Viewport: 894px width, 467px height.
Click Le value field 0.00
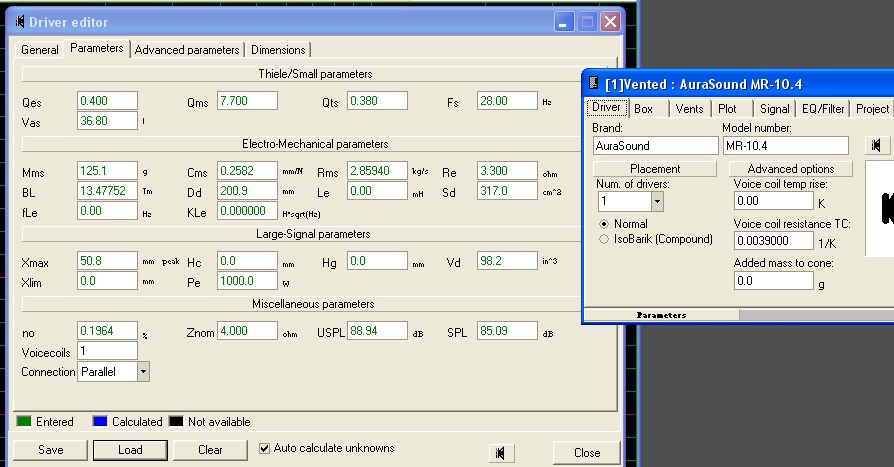(377, 190)
